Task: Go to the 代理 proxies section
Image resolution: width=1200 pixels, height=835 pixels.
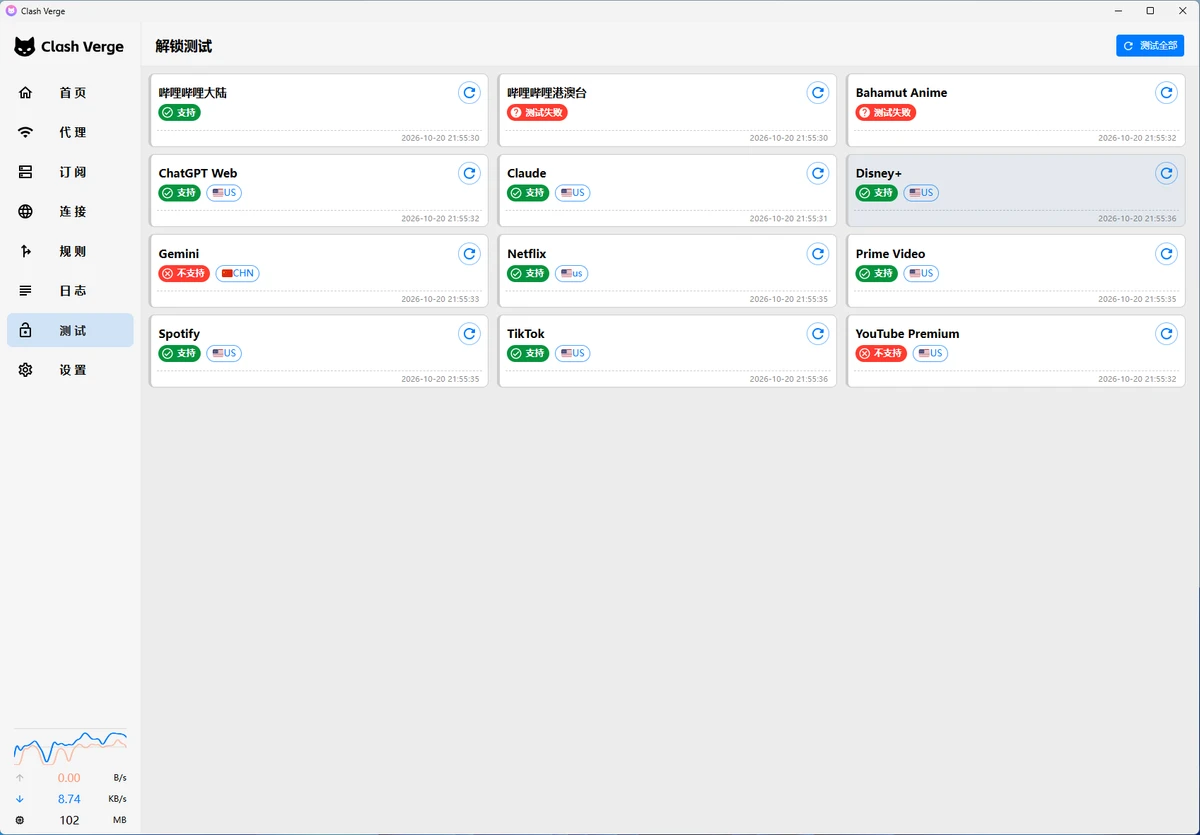Action: (x=70, y=132)
